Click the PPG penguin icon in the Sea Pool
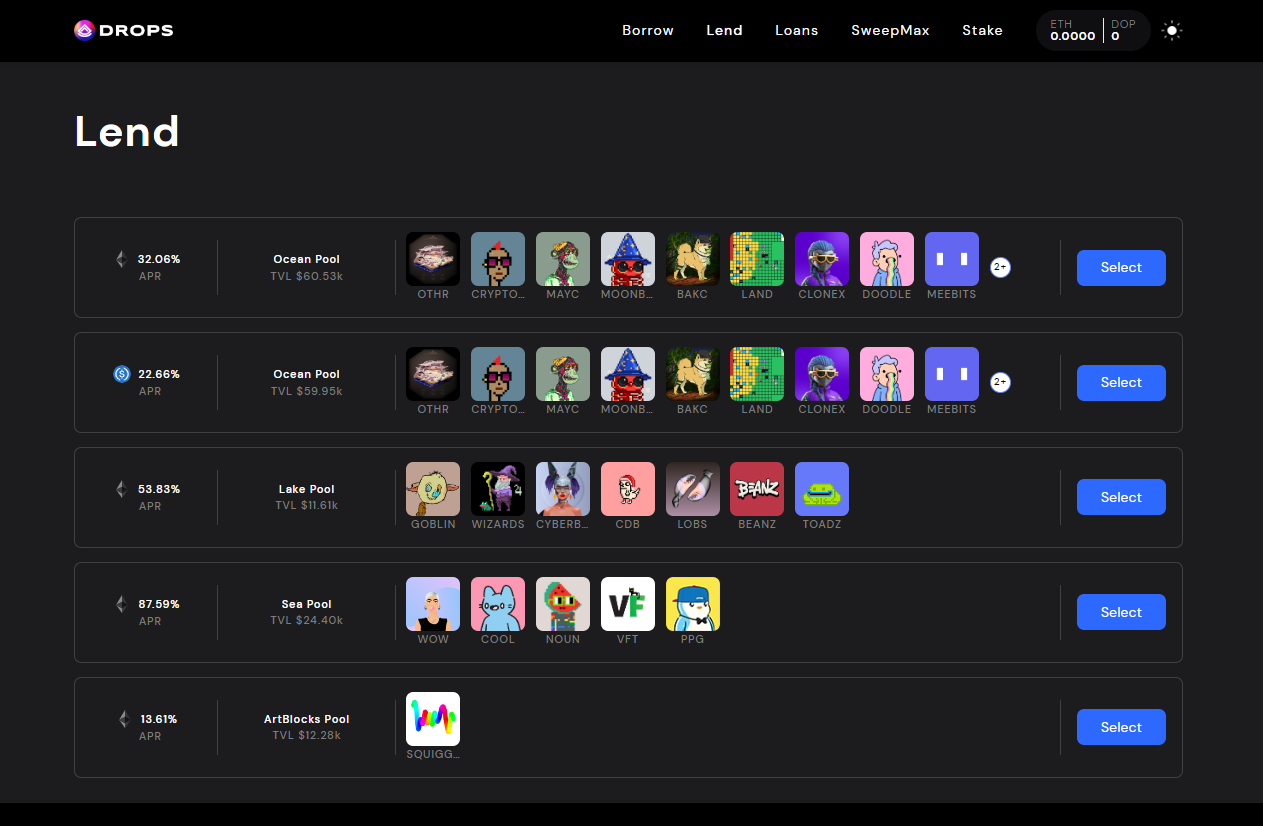The image size is (1263, 826). click(x=692, y=604)
